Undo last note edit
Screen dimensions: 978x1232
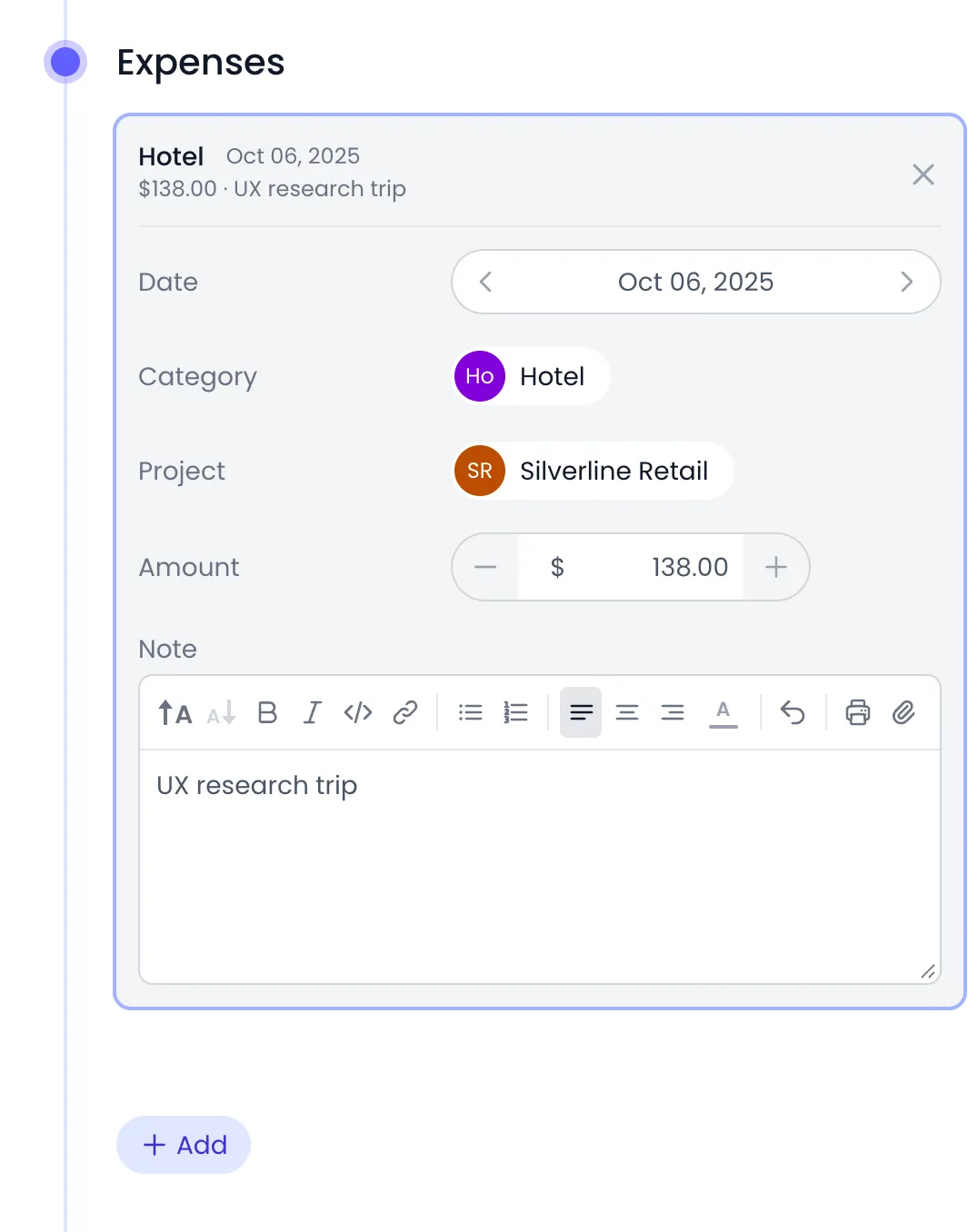point(793,713)
